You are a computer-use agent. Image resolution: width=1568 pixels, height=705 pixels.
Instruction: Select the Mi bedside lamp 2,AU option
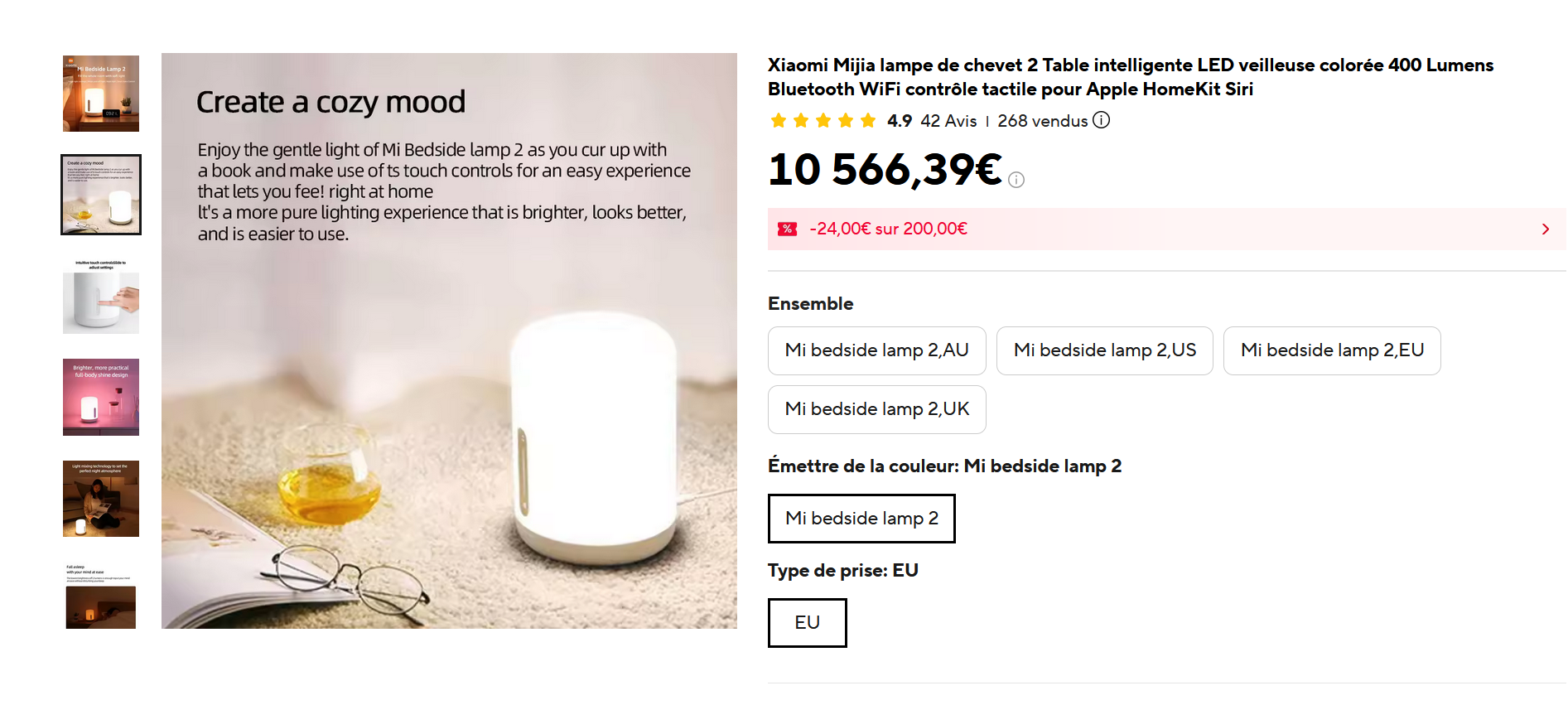click(x=876, y=350)
